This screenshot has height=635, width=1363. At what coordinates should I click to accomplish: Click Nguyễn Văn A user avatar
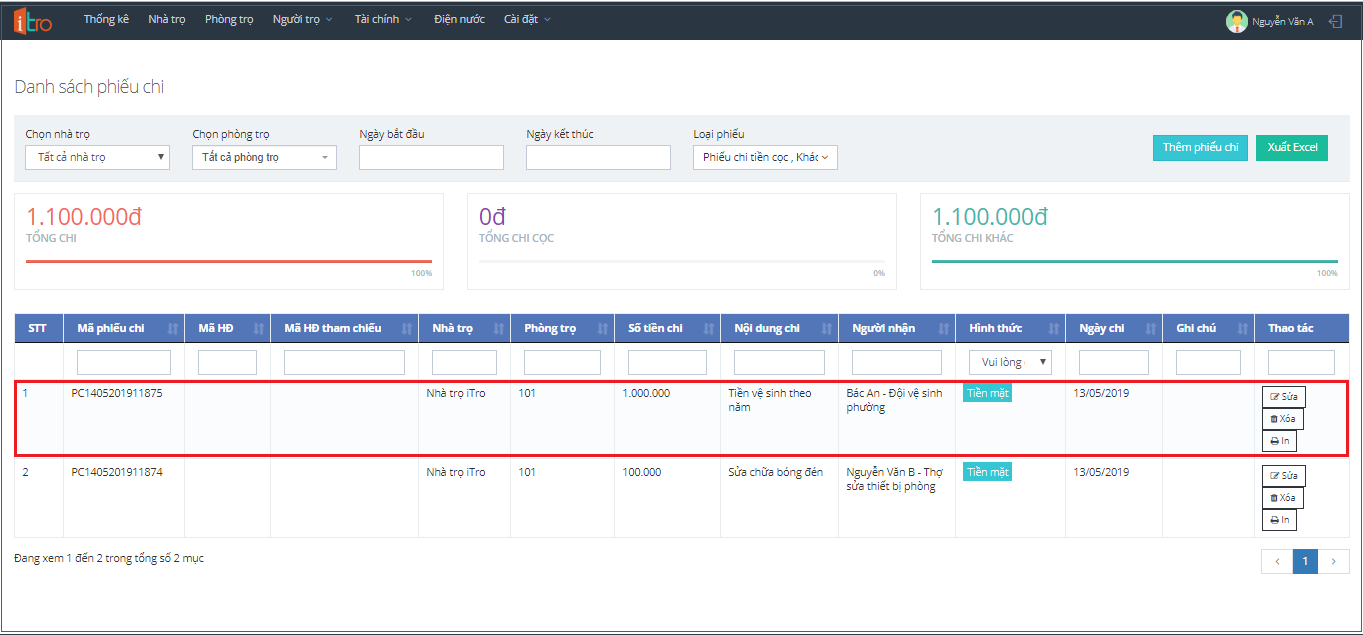[x=1237, y=21]
